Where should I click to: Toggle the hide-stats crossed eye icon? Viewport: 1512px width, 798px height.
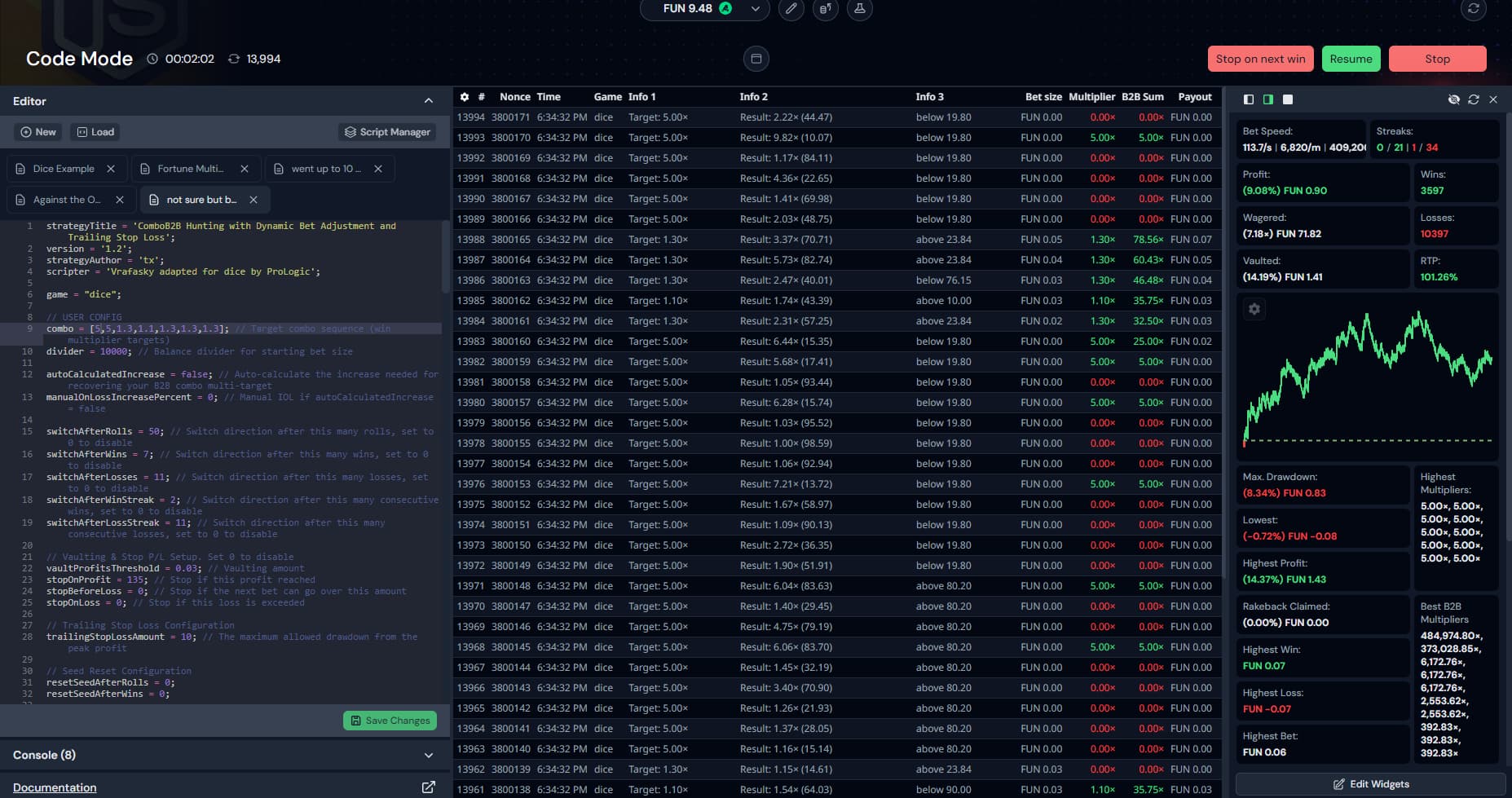[1453, 99]
